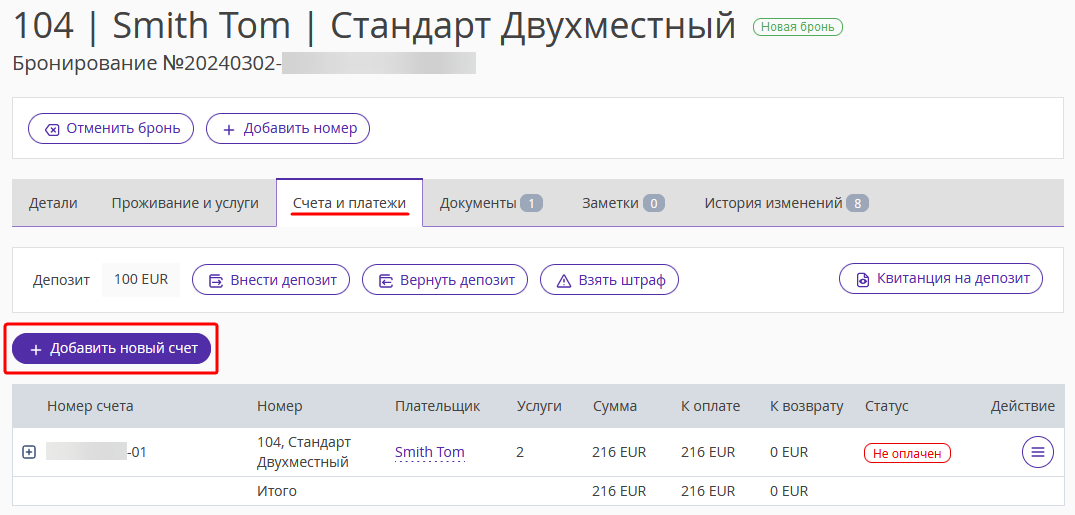Click the badge count 1 on Документы
The width and height of the screenshot is (1075, 515).
point(531,203)
